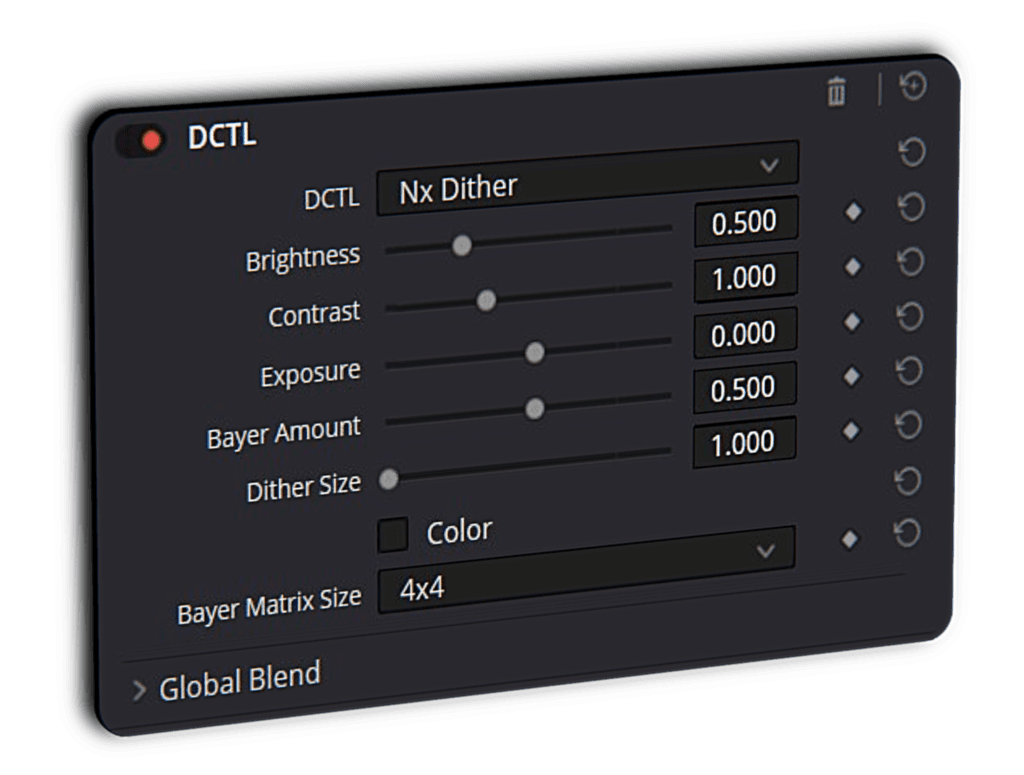This screenshot has height=775, width=1024.
Task: Reset the Color checkbox setting
Action: click(908, 481)
